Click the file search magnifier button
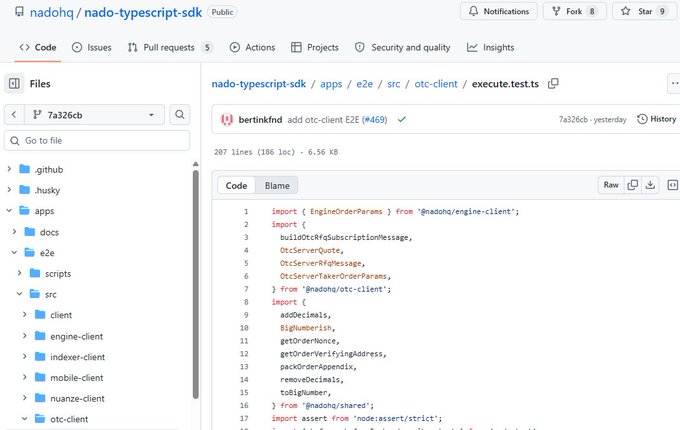680x430 pixels. click(x=180, y=115)
